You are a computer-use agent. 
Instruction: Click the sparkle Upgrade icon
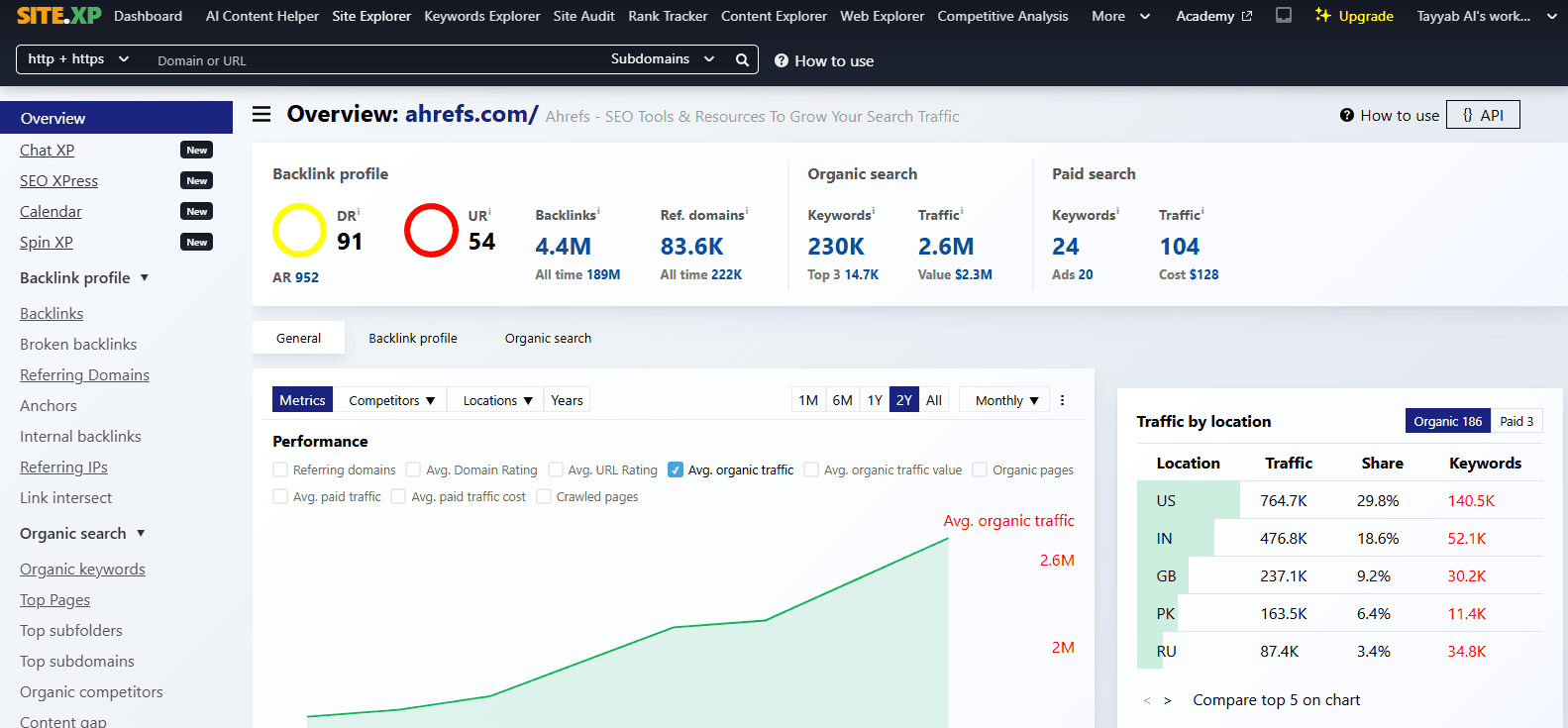(x=1322, y=15)
